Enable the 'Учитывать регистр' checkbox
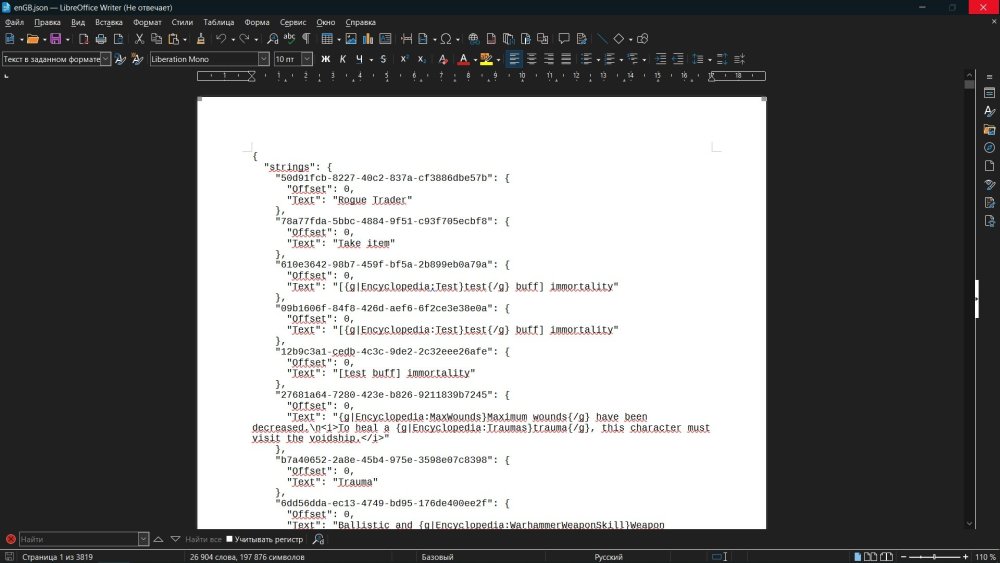Viewport: 1000px width, 563px height. click(229, 539)
